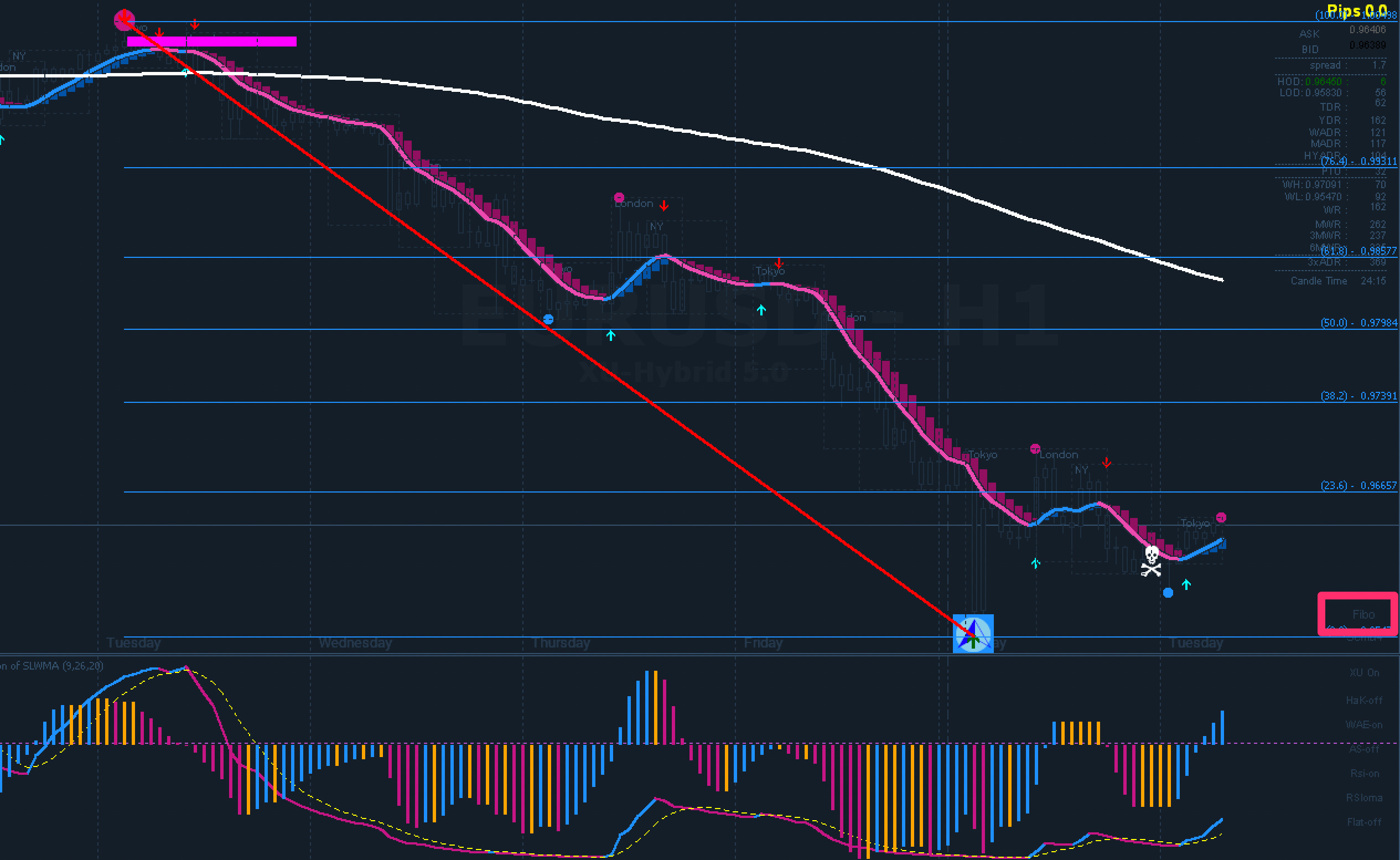1400x860 pixels.
Task: Click the cyan up arrow on the white moving average
Action: [185, 72]
